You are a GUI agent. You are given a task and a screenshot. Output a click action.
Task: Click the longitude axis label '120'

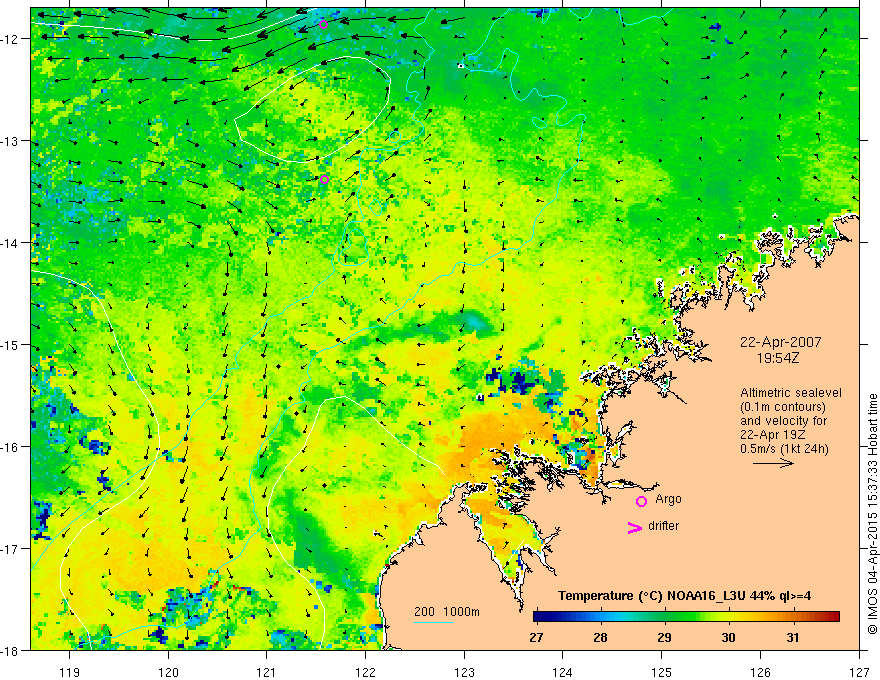pyautogui.click(x=168, y=672)
